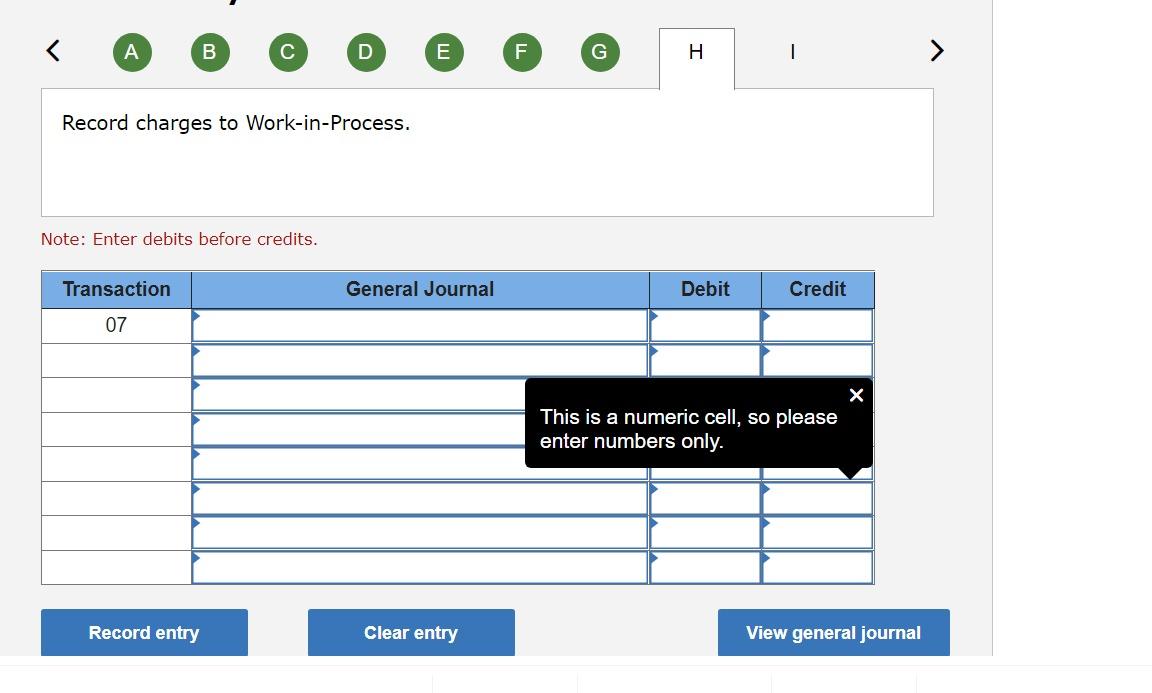Close the numeric cell warning tooltip
The width and height of the screenshot is (1152, 693).
click(856, 395)
